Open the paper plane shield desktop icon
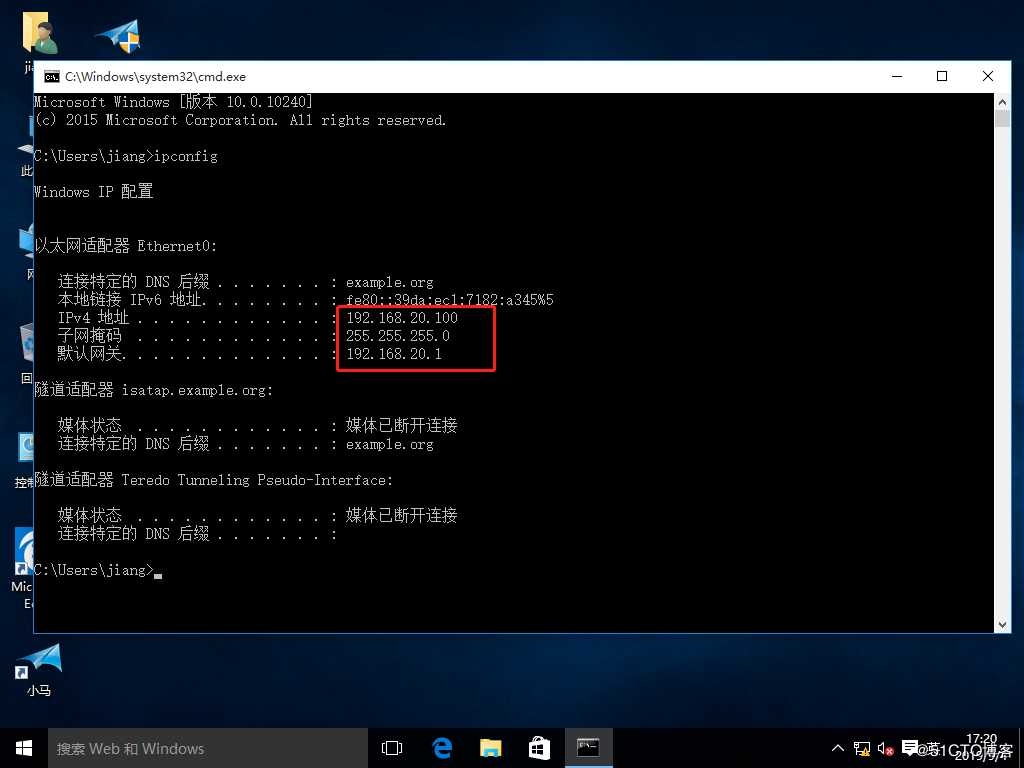Screen dimensions: 1024x768 click(120, 36)
